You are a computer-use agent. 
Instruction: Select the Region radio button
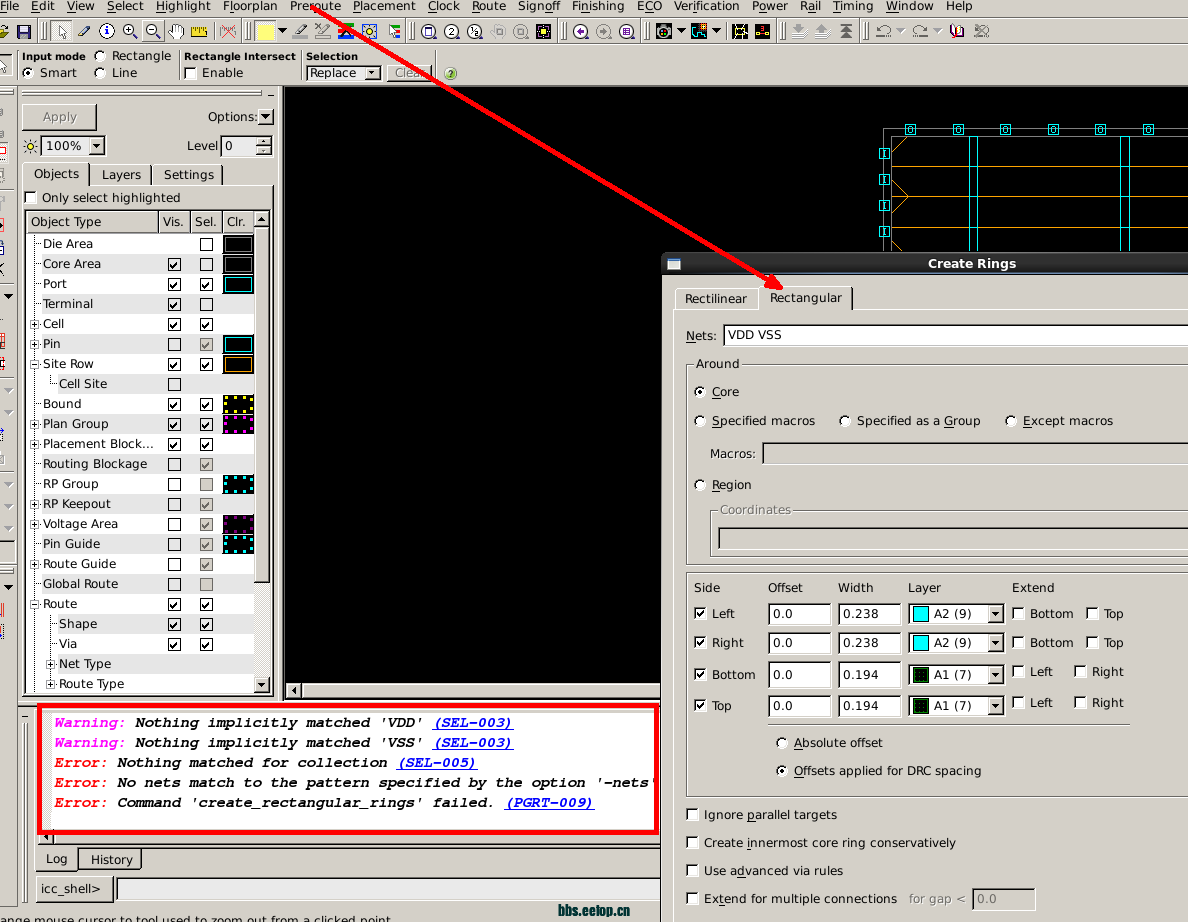[x=700, y=485]
